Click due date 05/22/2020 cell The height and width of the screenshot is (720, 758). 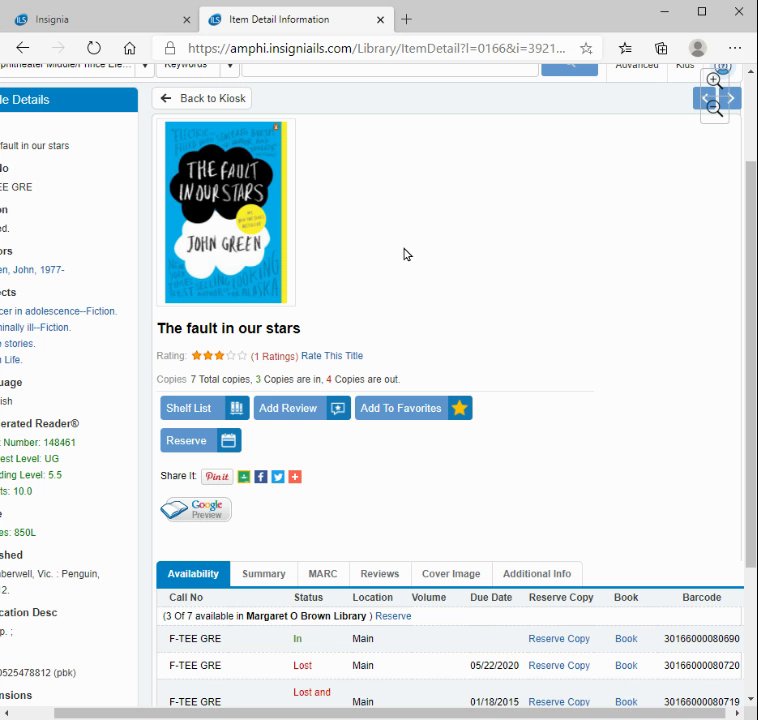point(494,666)
